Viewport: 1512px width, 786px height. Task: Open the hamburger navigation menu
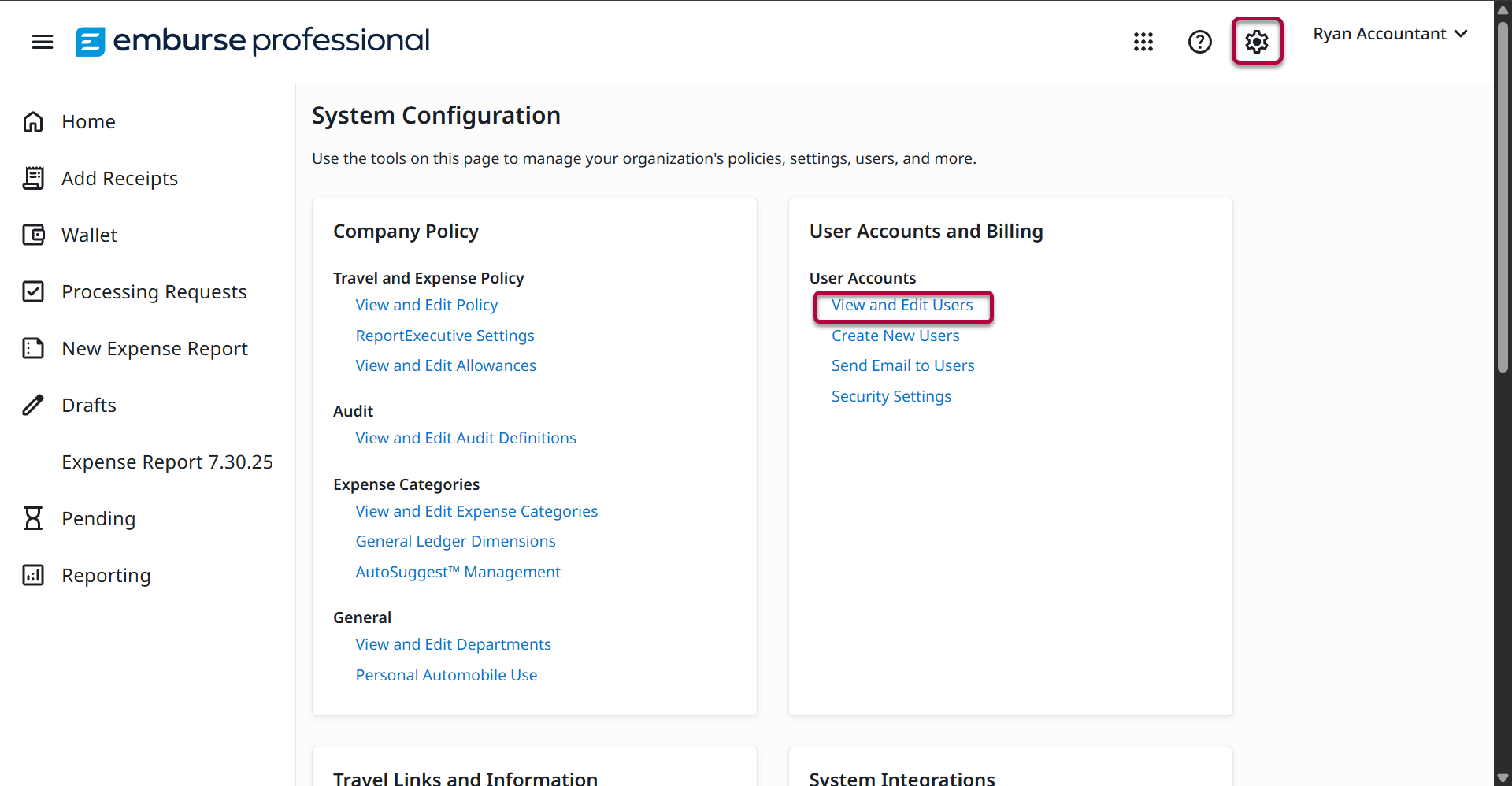[x=43, y=42]
